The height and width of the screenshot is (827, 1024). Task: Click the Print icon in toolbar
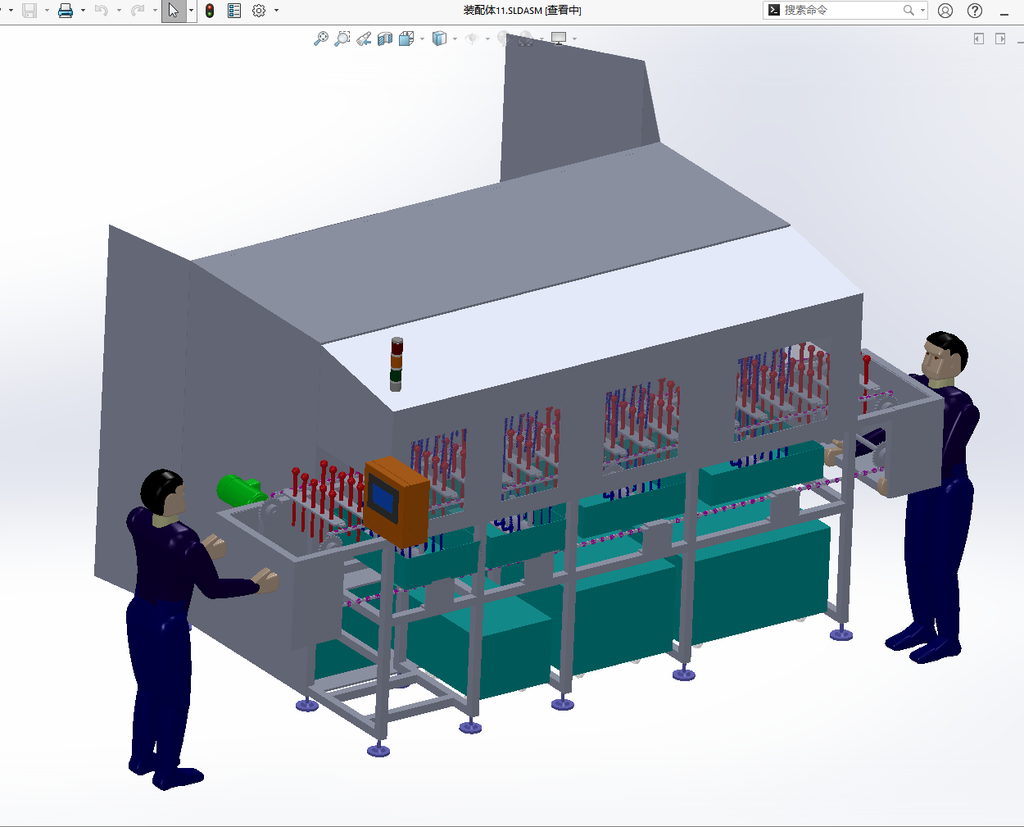65,10
